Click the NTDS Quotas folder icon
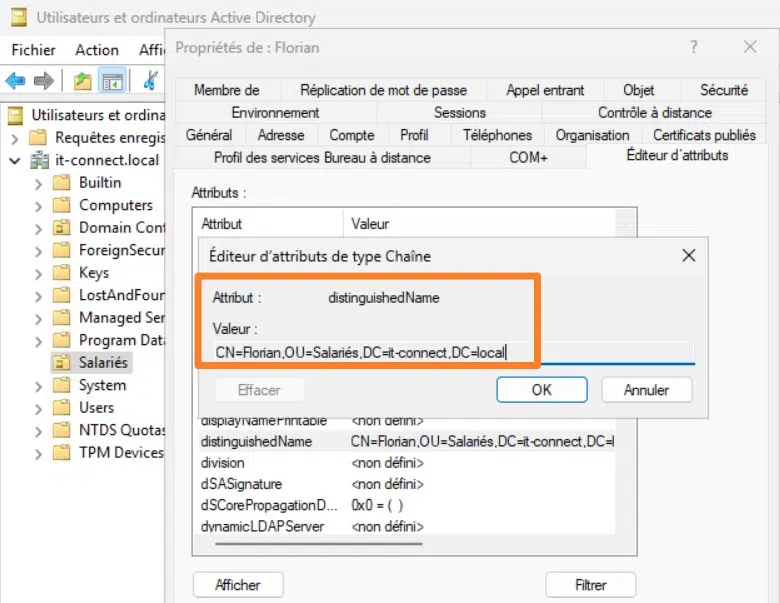Image resolution: width=780 pixels, height=603 pixels. [62, 430]
